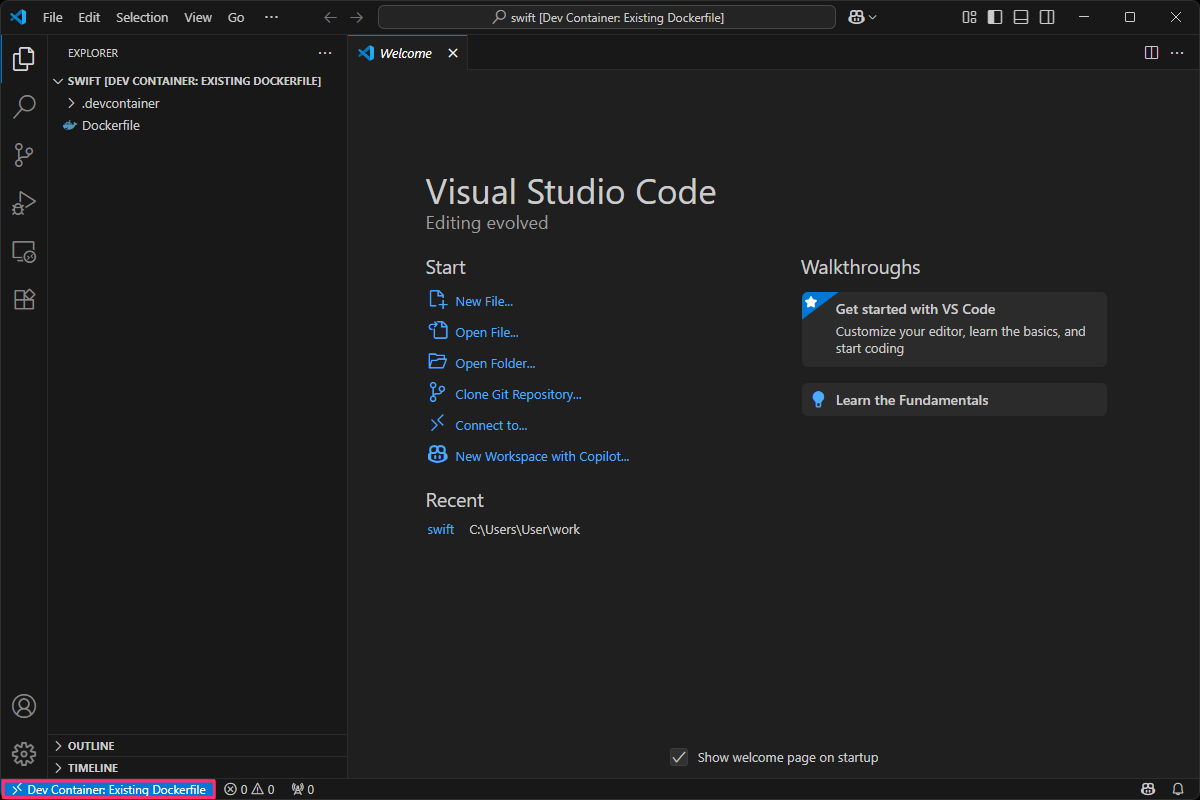Open Dockerfile in the explorer
The image size is (1200, 800).
click(x=198, y=125)
